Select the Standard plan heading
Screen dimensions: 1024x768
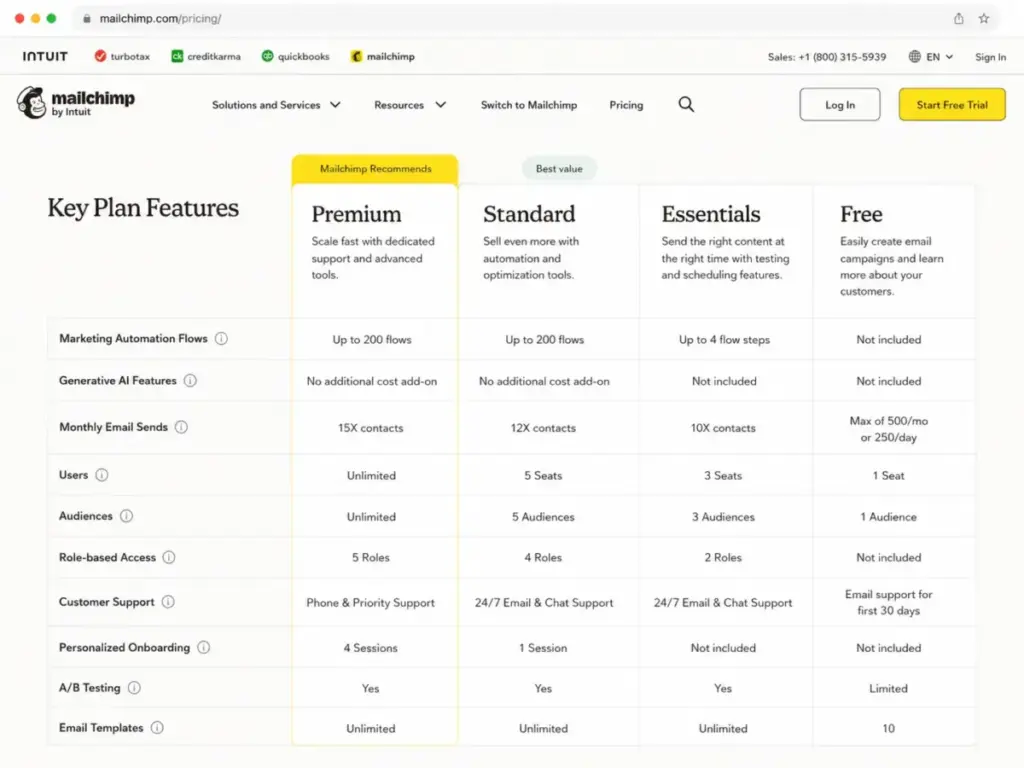[529, 214]
